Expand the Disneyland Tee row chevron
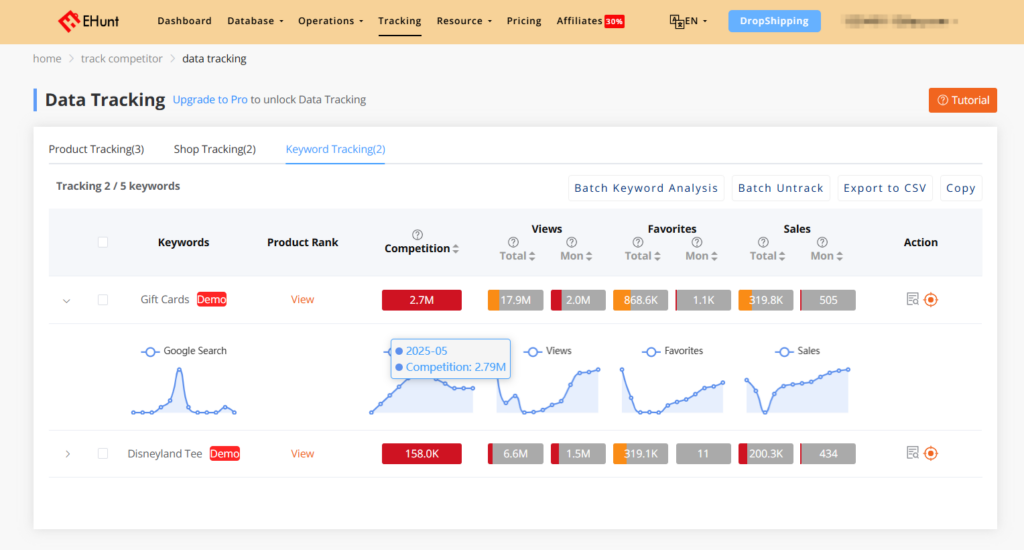The height and width of the screenshot is (550, 1024). tap(67, 453)
